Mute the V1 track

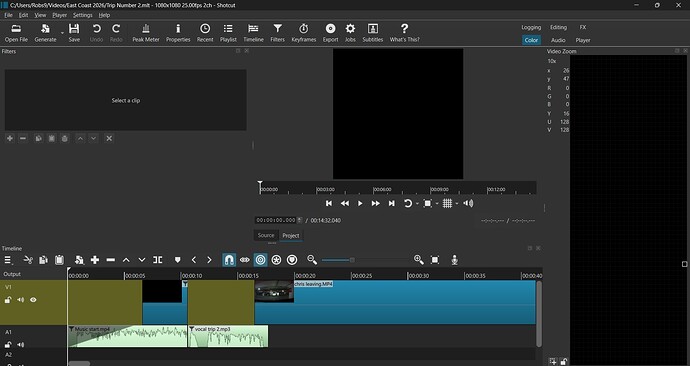pyautogui.click(x=20, y=300)
